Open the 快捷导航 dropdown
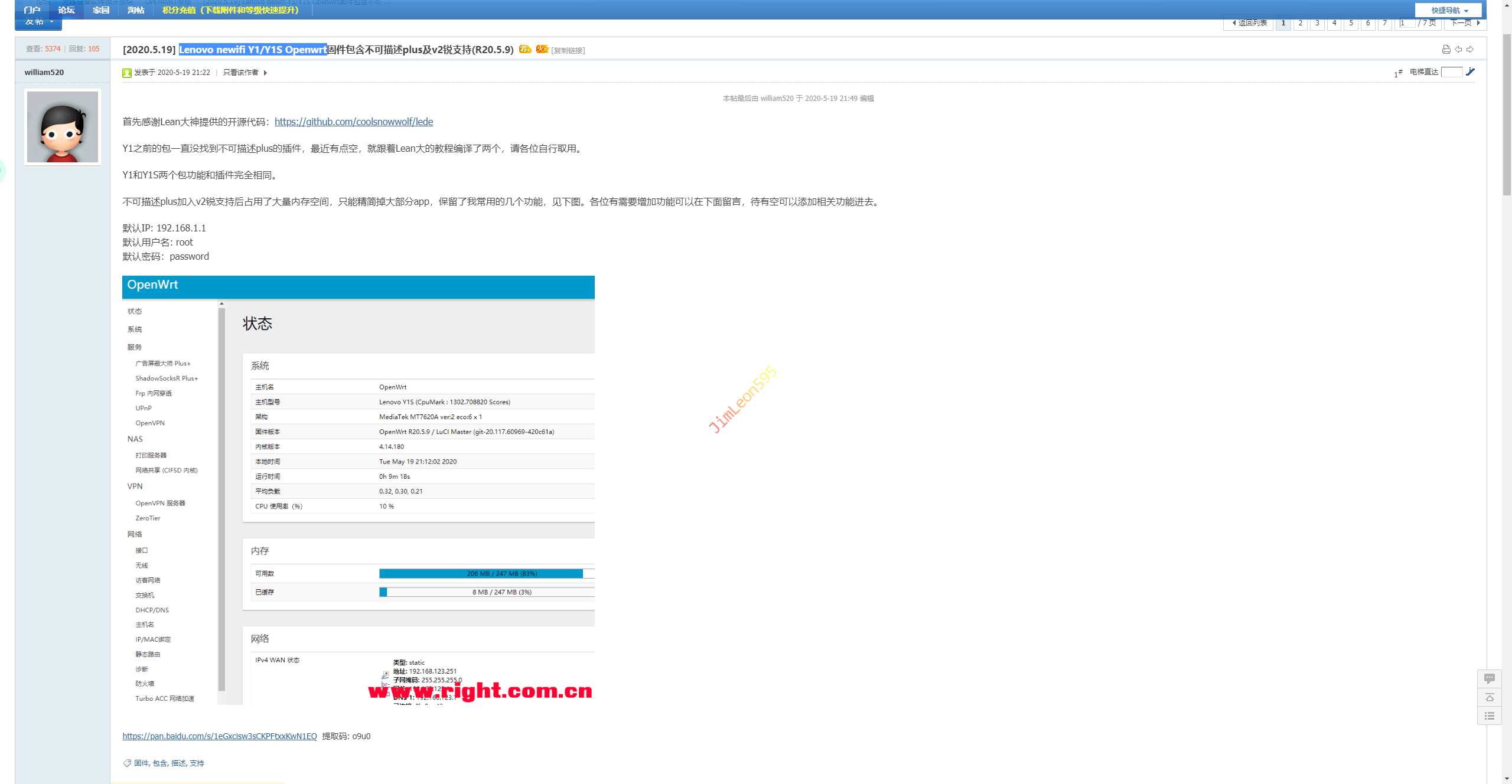 click(x=1449, y=10)
